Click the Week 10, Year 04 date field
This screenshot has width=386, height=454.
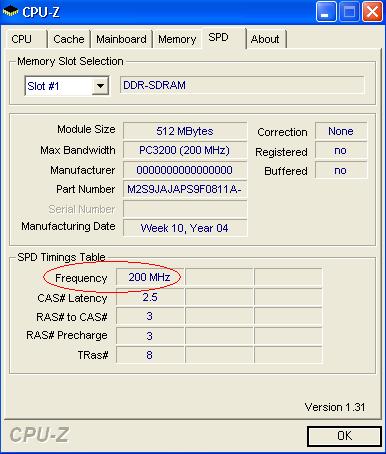[x=185, y=228]
